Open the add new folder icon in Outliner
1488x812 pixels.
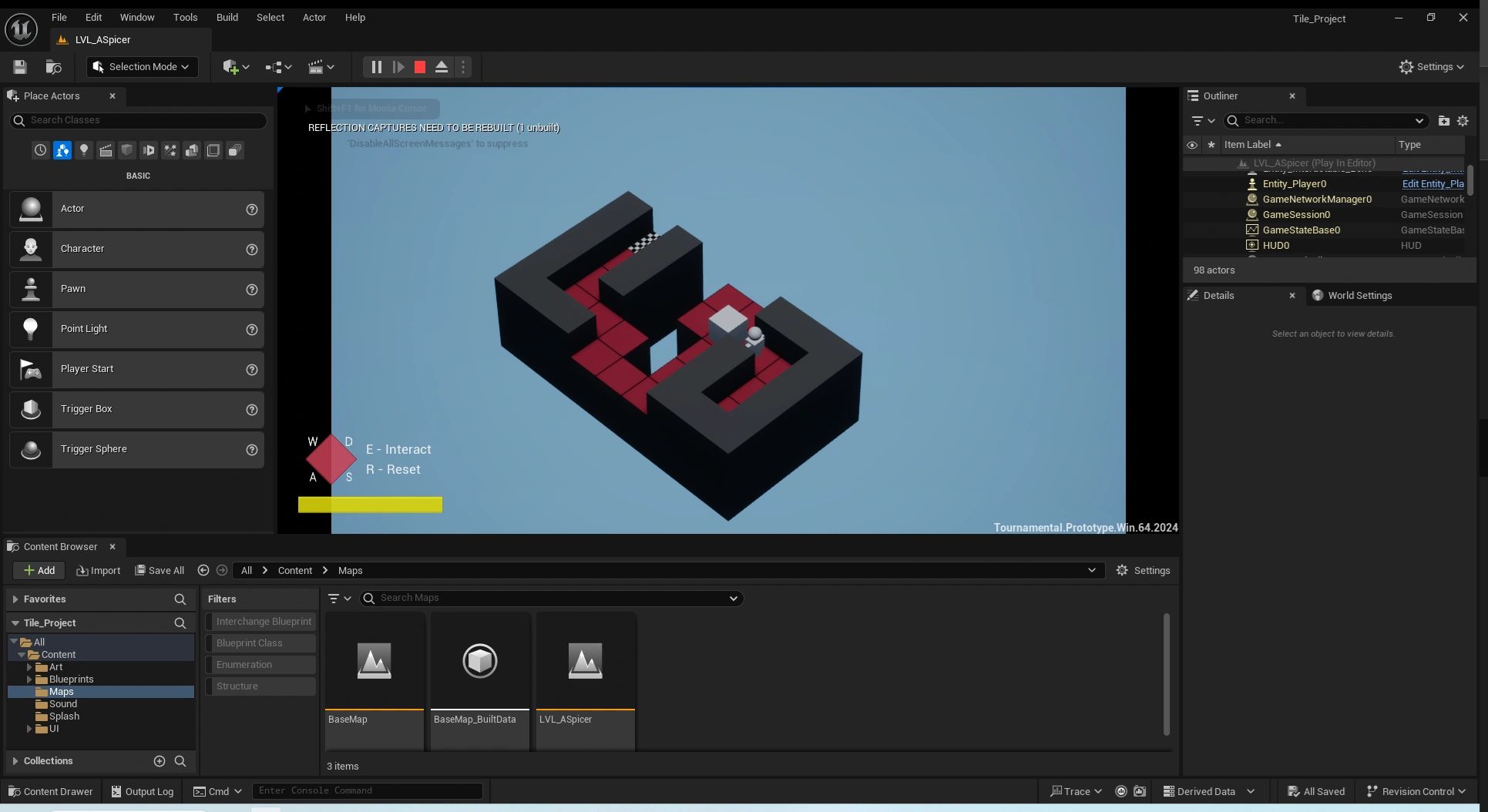point(1443,120)
